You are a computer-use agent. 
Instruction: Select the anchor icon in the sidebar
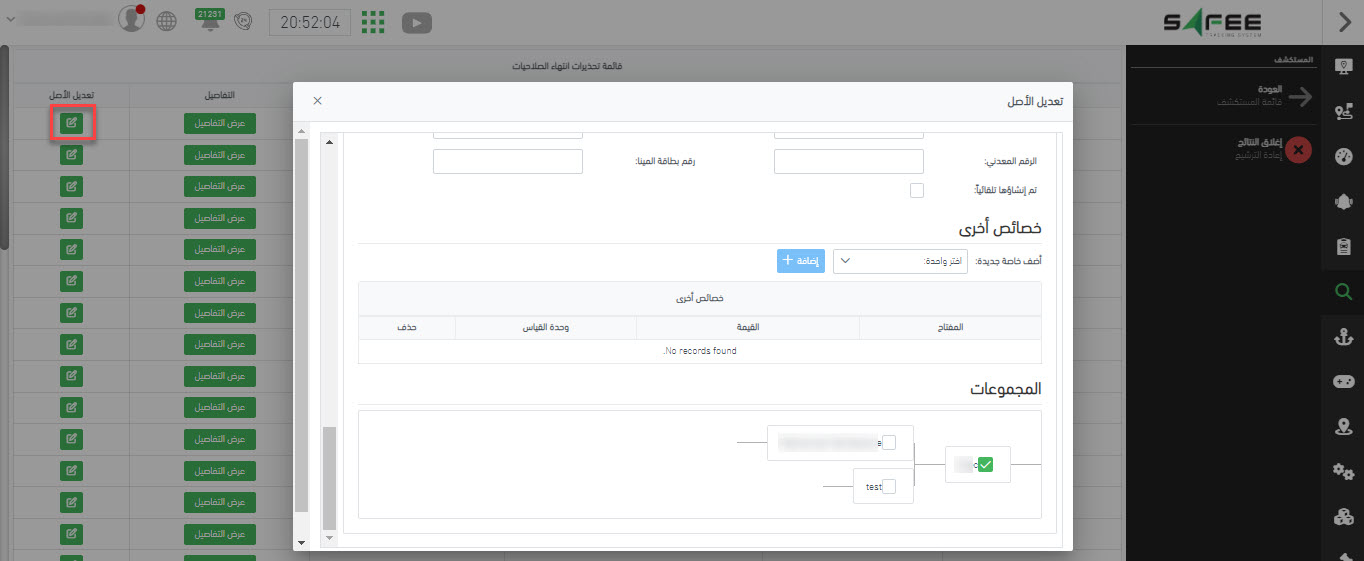pyautogui.click(x=1343, y=337)
